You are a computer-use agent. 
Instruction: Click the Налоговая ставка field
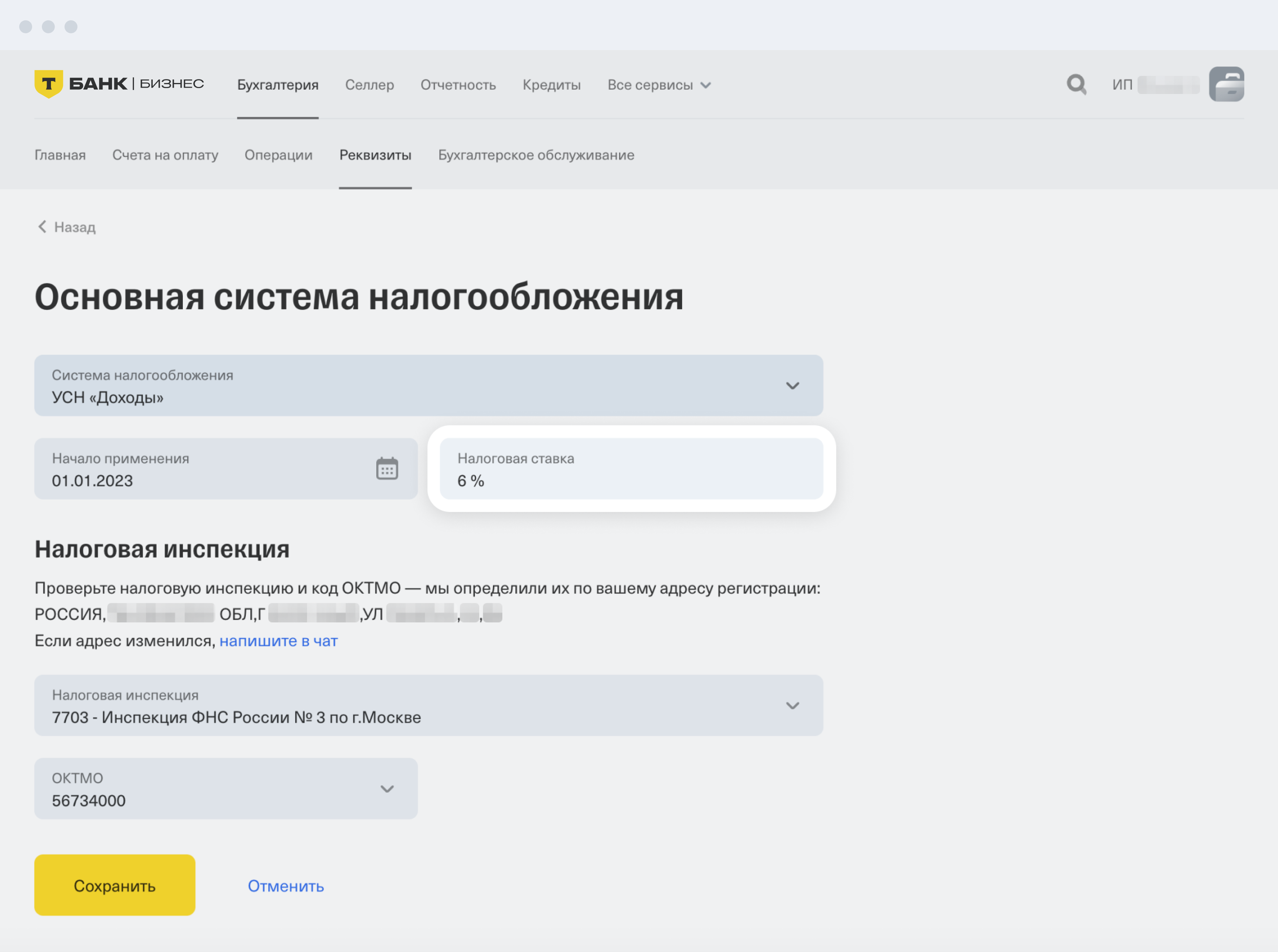coord(631,469)
